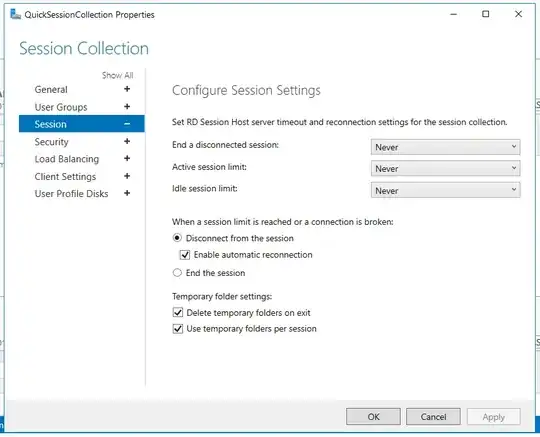540x437 pixels.
Task: Maximize the Properties window
Action: 486,14
